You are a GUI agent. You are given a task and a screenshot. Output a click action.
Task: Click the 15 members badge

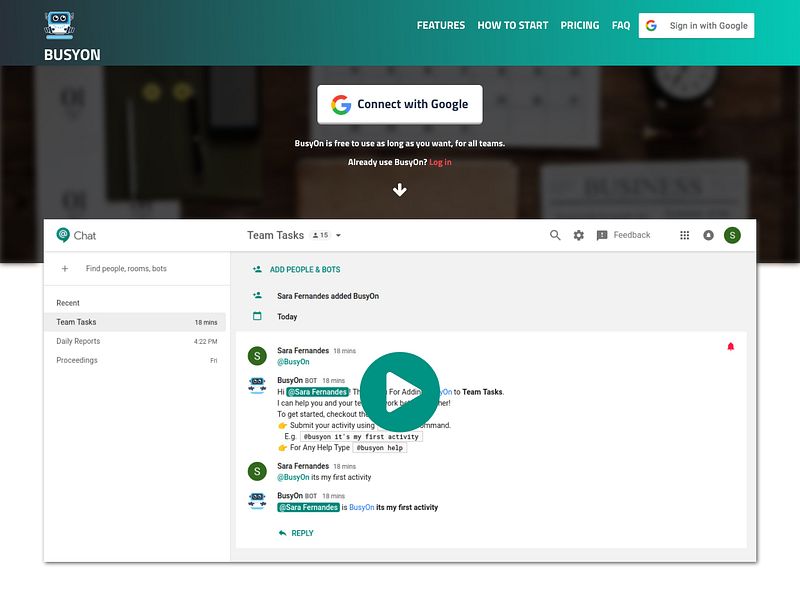pyautogui.click(x=320, y=235)
